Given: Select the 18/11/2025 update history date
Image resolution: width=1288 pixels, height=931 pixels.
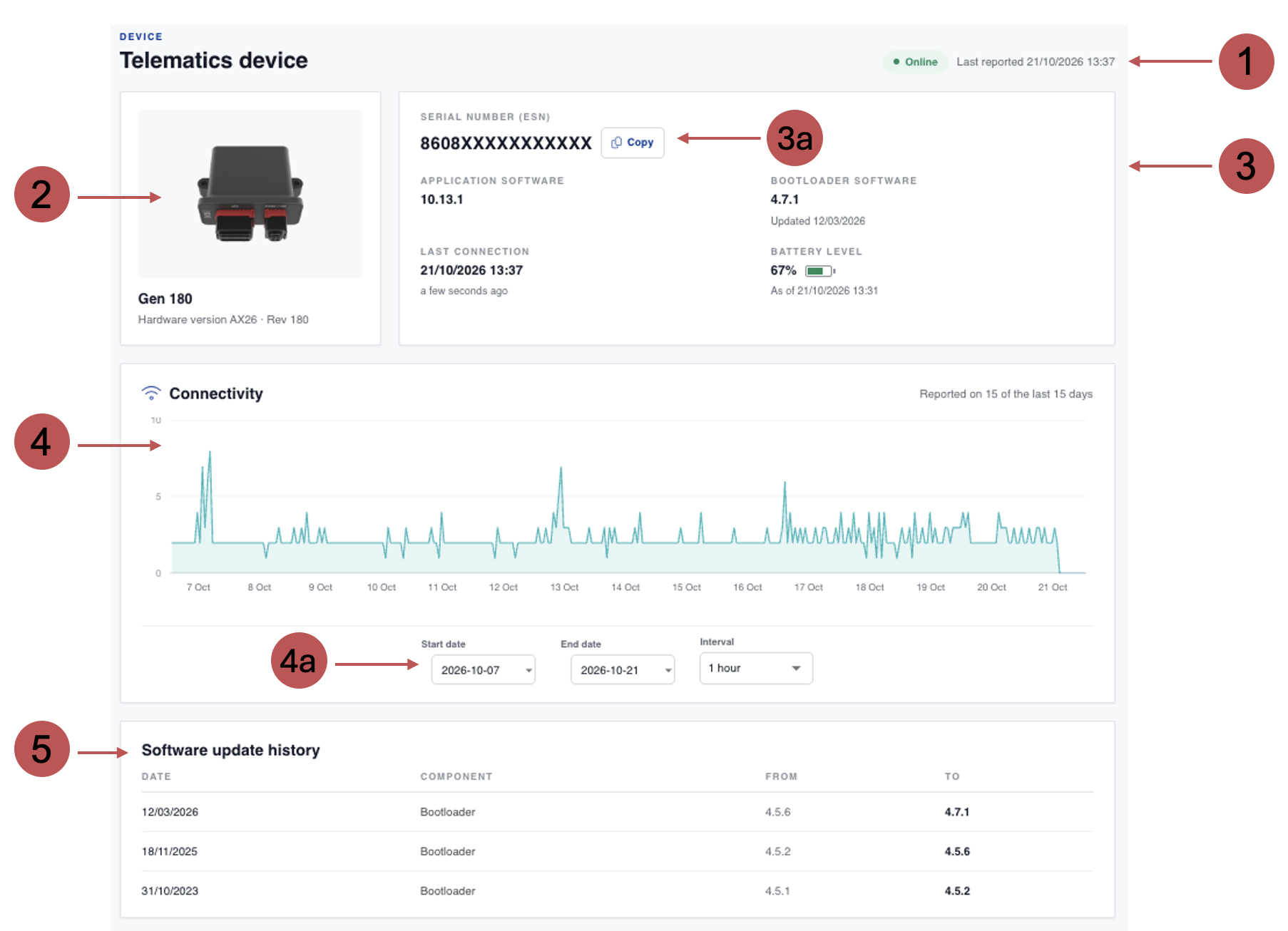Looking at the screenshot, I should tap(169, 851).
